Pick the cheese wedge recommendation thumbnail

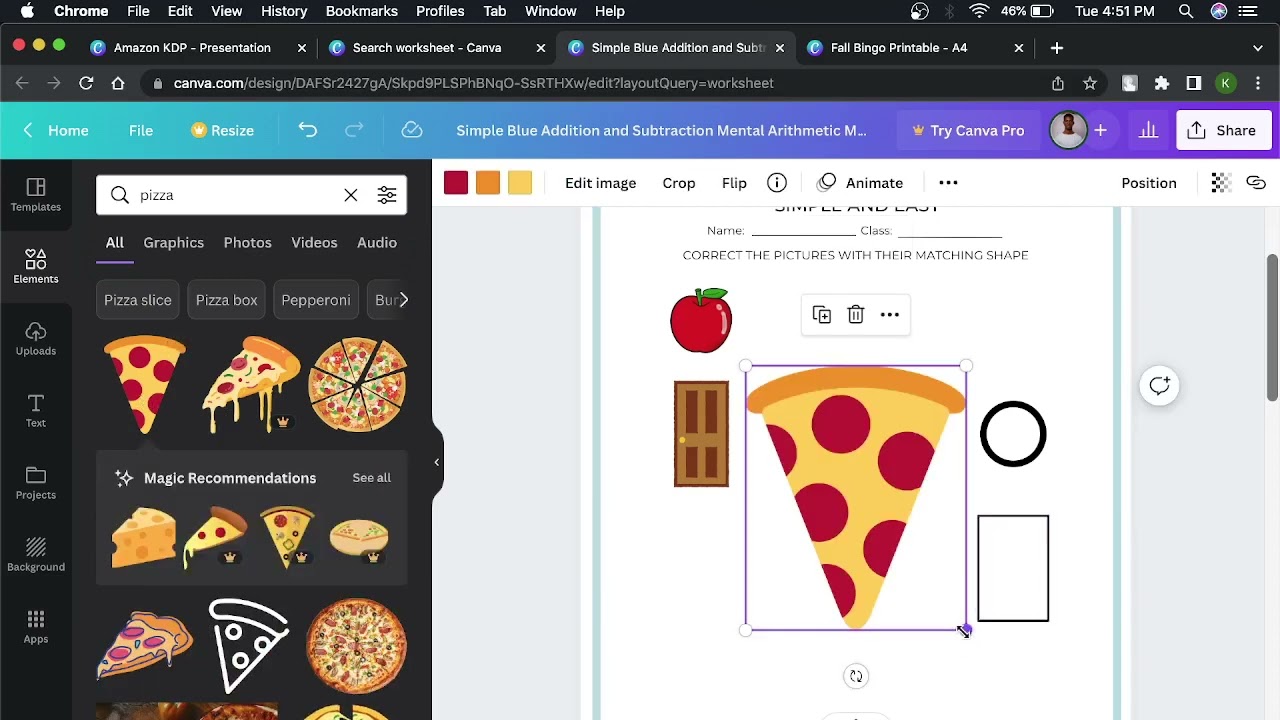coord(144,537)
